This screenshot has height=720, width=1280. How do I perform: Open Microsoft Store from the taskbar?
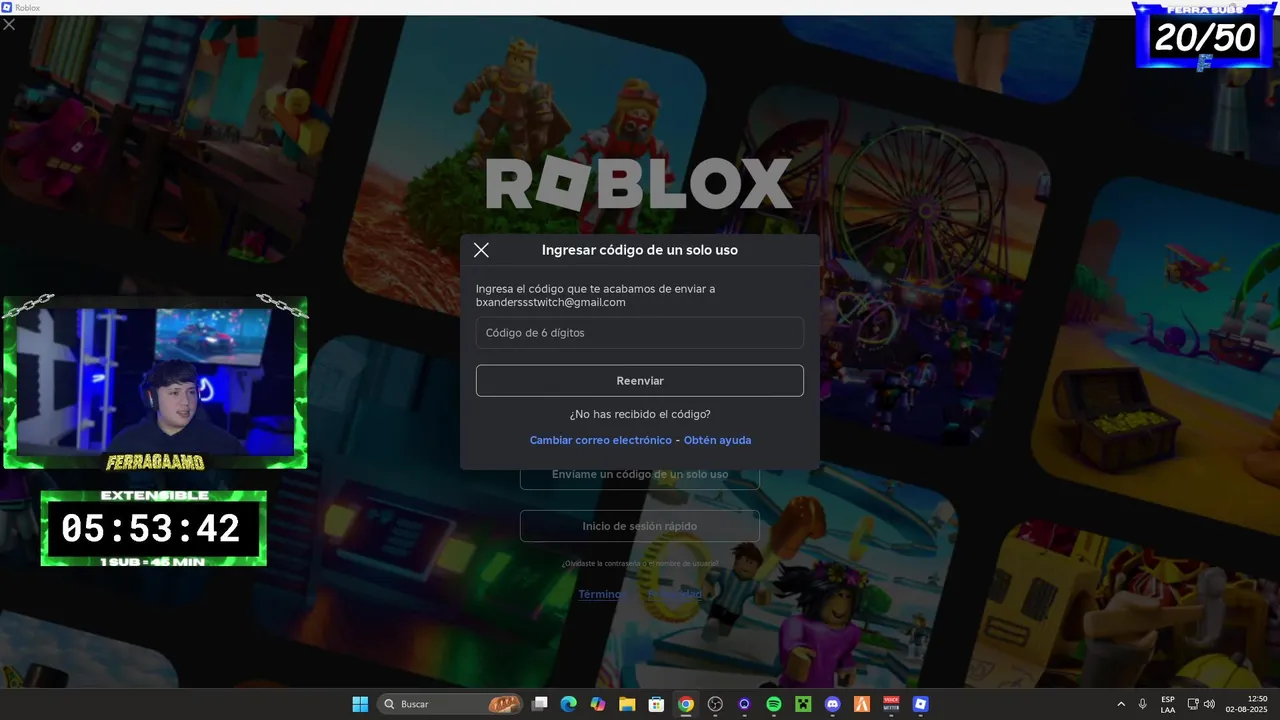click(657, 704)
